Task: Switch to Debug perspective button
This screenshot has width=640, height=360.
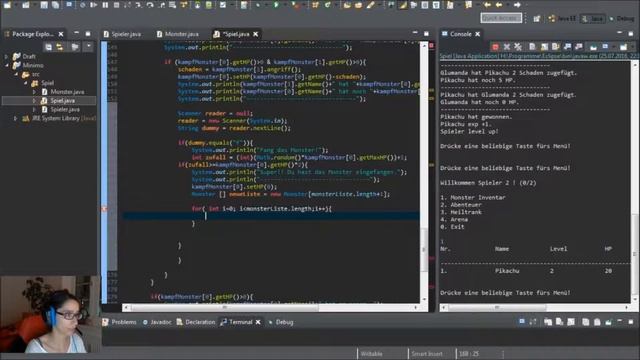Action: 622,18
